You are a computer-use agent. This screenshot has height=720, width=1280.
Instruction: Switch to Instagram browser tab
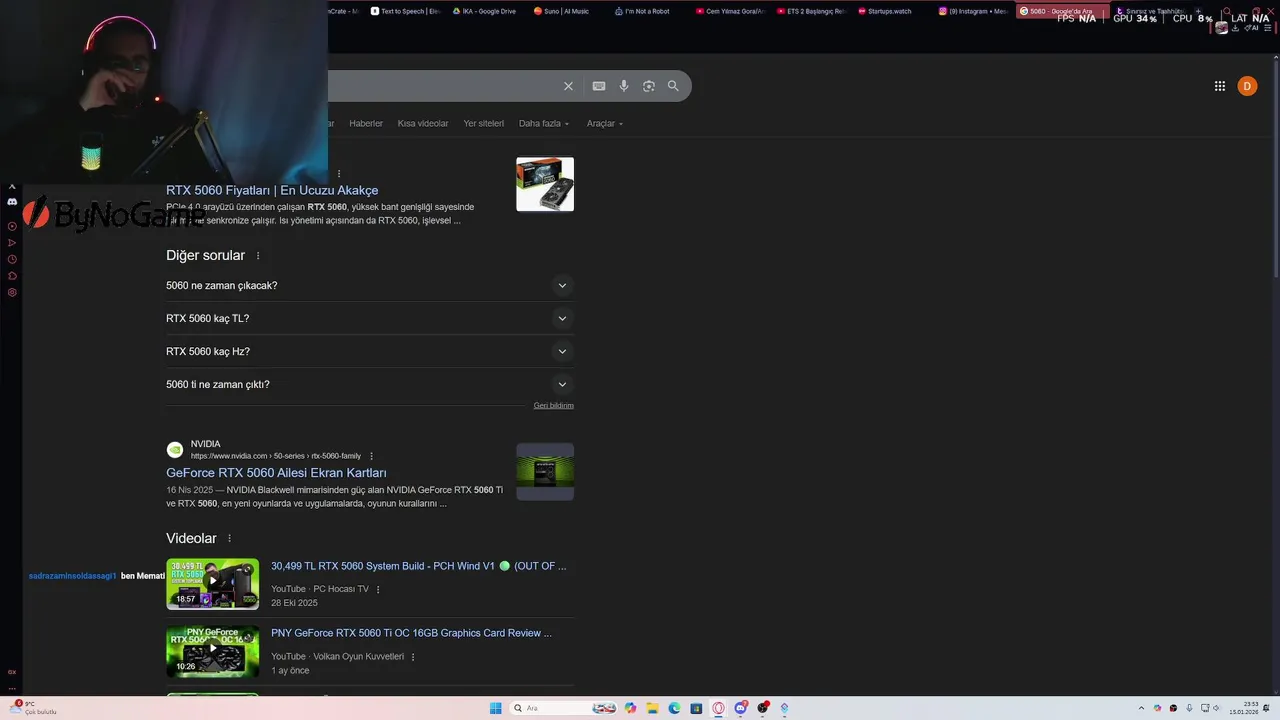coord(971,11)
